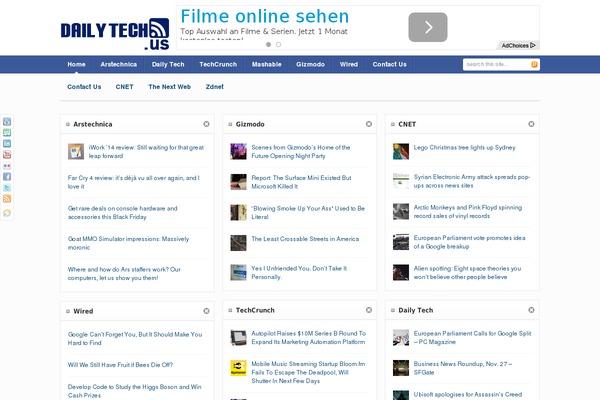Collapse the Wired widget using its square toggle
The image size is (600, 400).
[x=68, y=311]
